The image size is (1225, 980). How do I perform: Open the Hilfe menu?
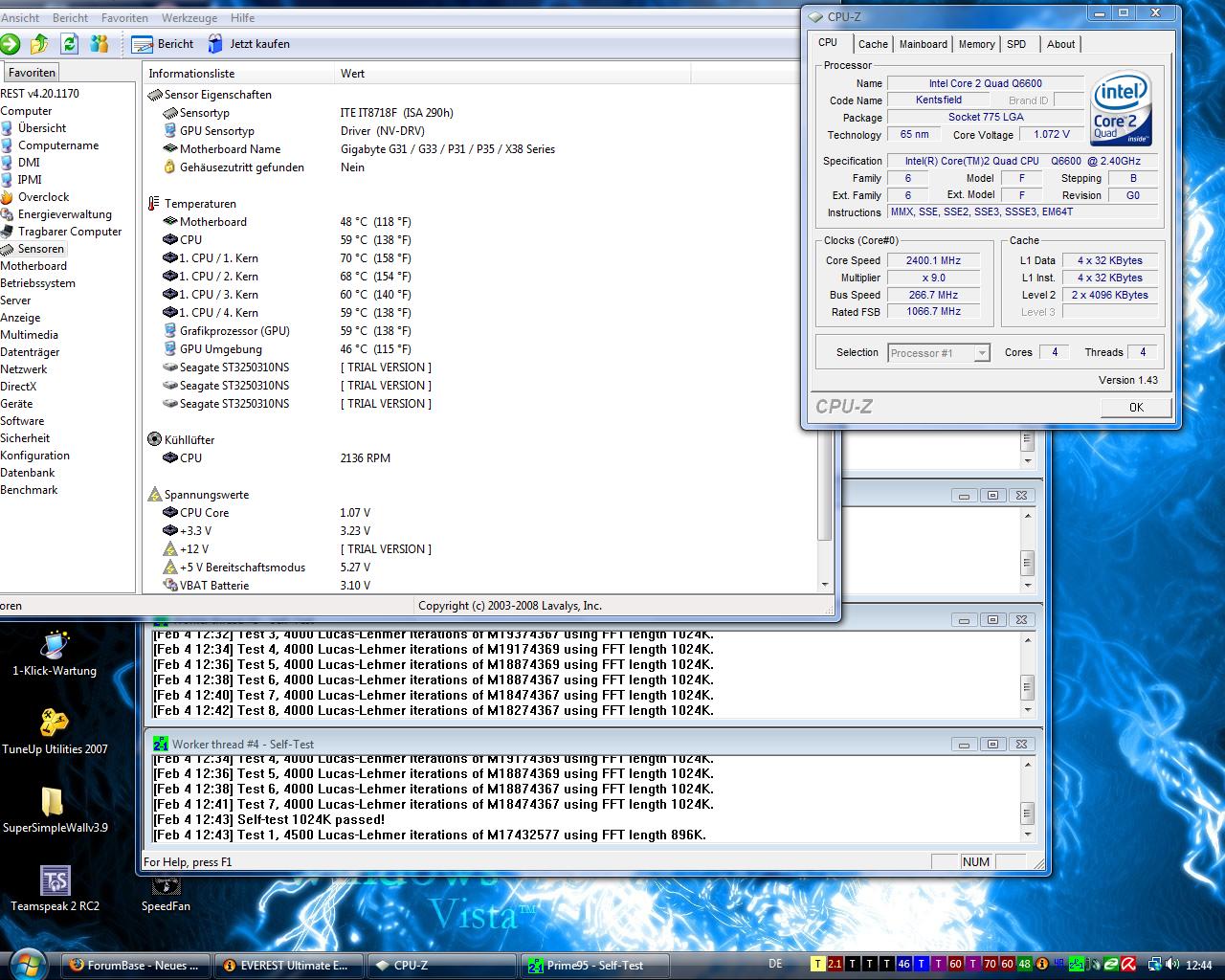pyautogui.click(x=242, y=17)
